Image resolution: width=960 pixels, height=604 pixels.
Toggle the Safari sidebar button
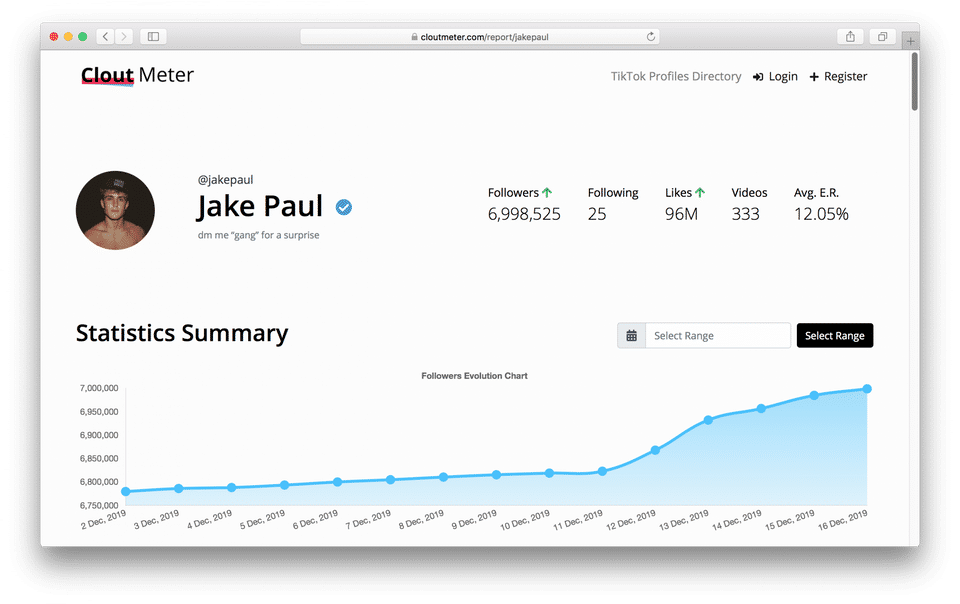pos(154,37)
